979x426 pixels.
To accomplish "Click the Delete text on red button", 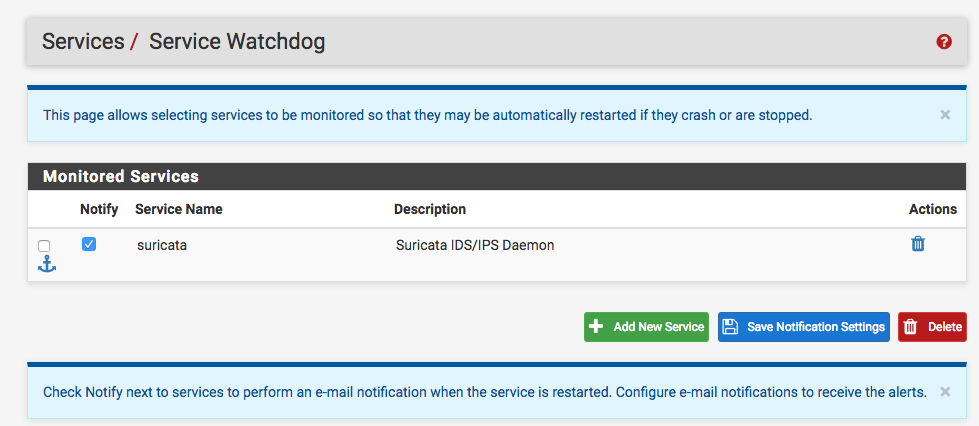I will tap(945, 327).
